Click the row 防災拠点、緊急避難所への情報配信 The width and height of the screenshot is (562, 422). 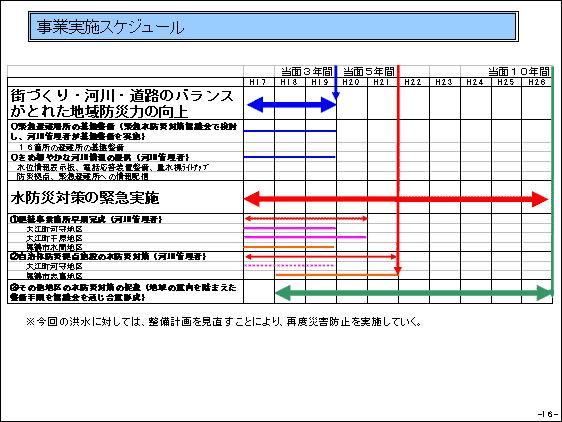click(x=82, y=176)
